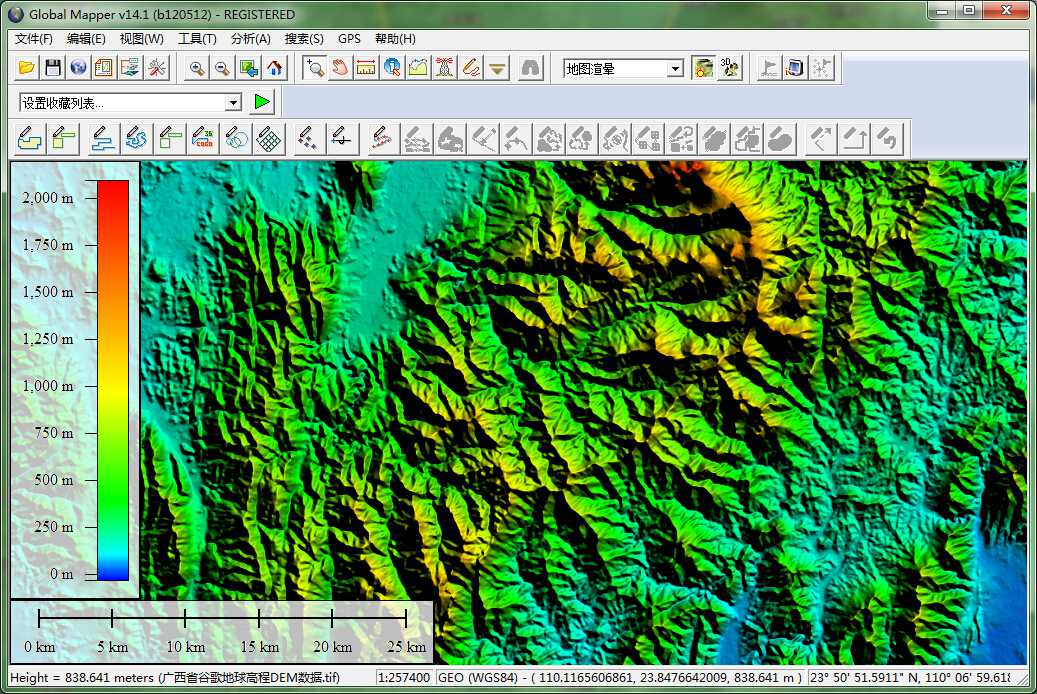Open the 工具(T) menu
Screen dimensions: 1037x694
(x=197, y=39)
